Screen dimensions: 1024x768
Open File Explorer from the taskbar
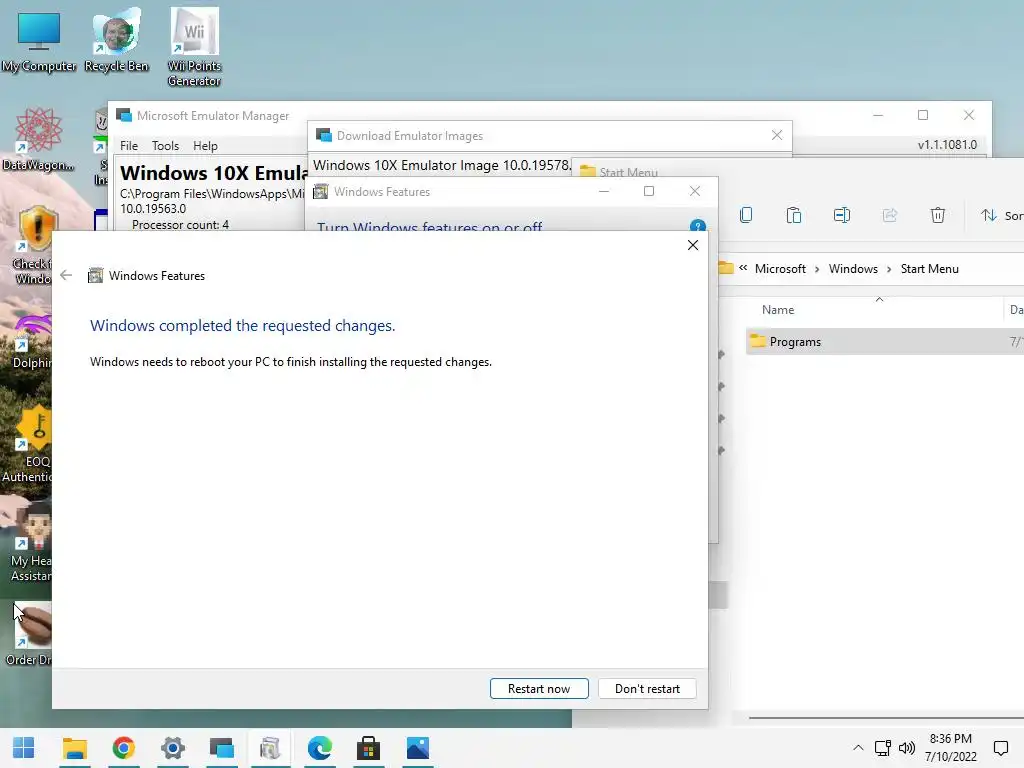[74, 748]
